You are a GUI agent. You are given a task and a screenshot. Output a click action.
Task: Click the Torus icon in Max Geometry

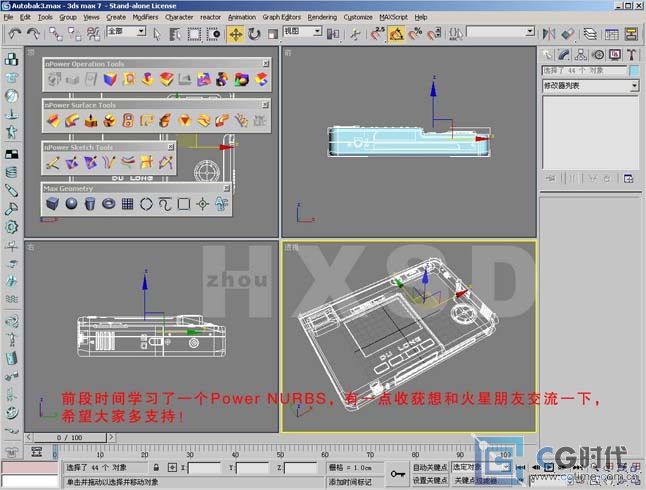[109, 204]
